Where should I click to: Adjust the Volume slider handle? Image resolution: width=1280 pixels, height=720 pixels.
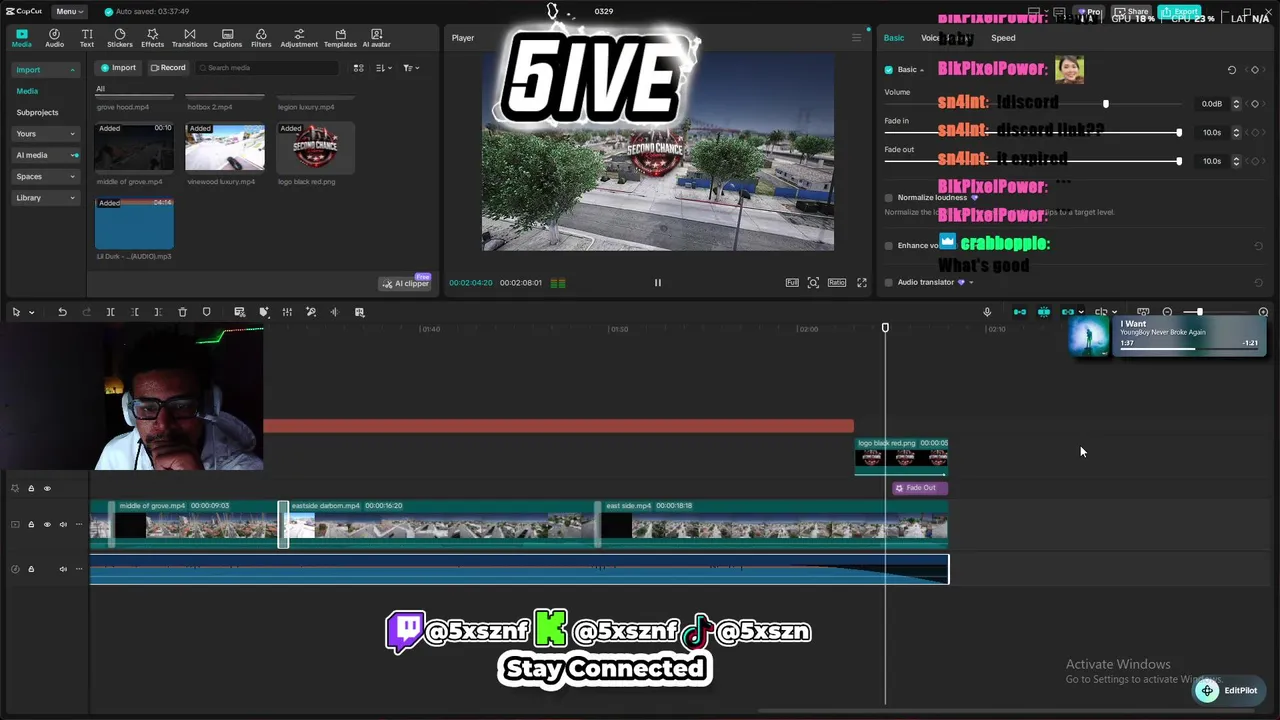[1105, 104]
